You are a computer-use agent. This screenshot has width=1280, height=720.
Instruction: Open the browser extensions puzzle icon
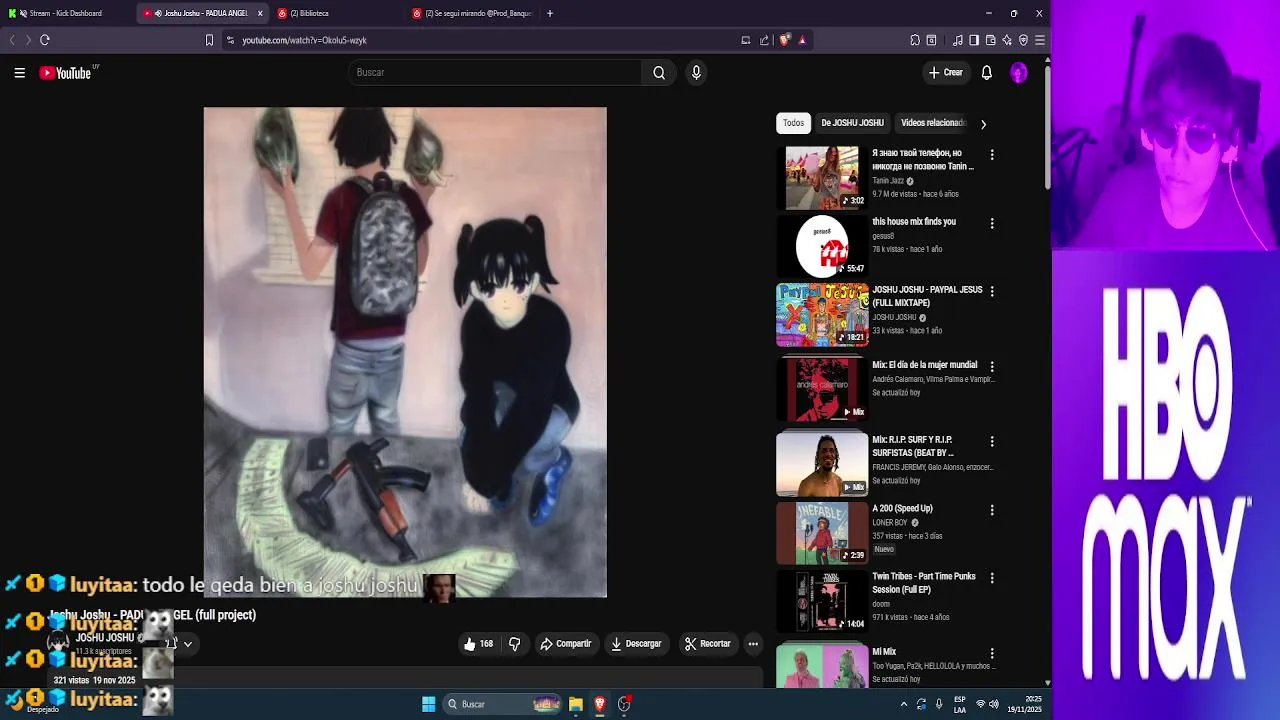(x=915, y=40)
